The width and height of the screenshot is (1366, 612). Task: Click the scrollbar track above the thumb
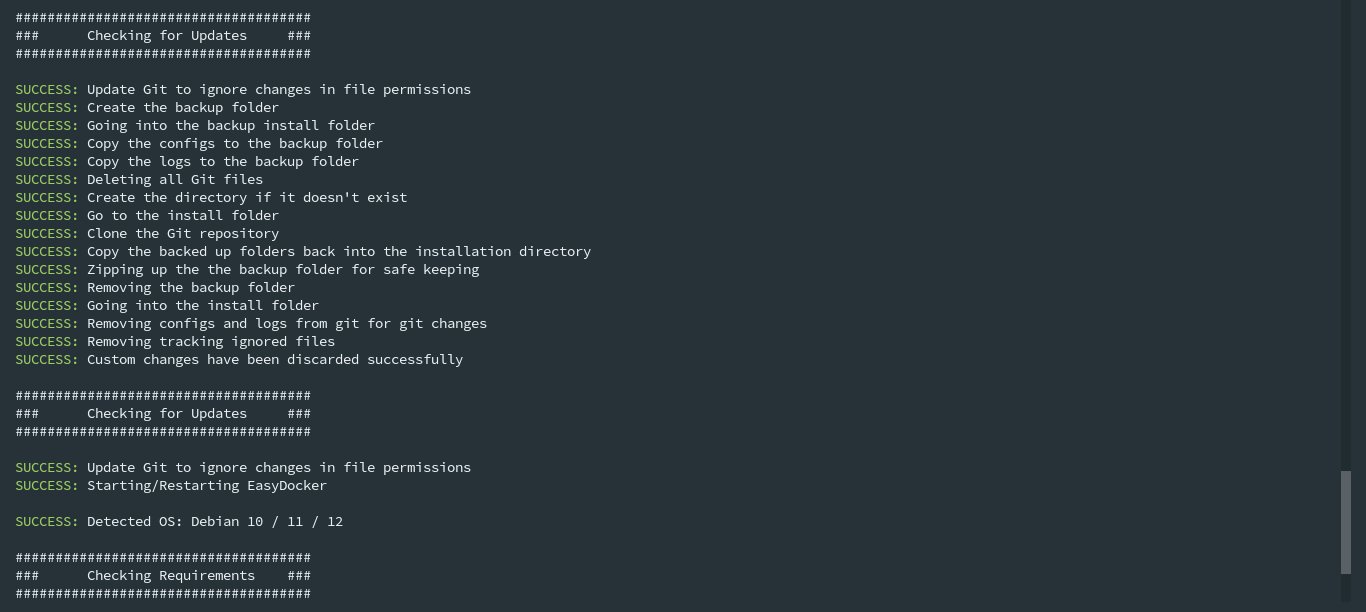click(1346, 235)
